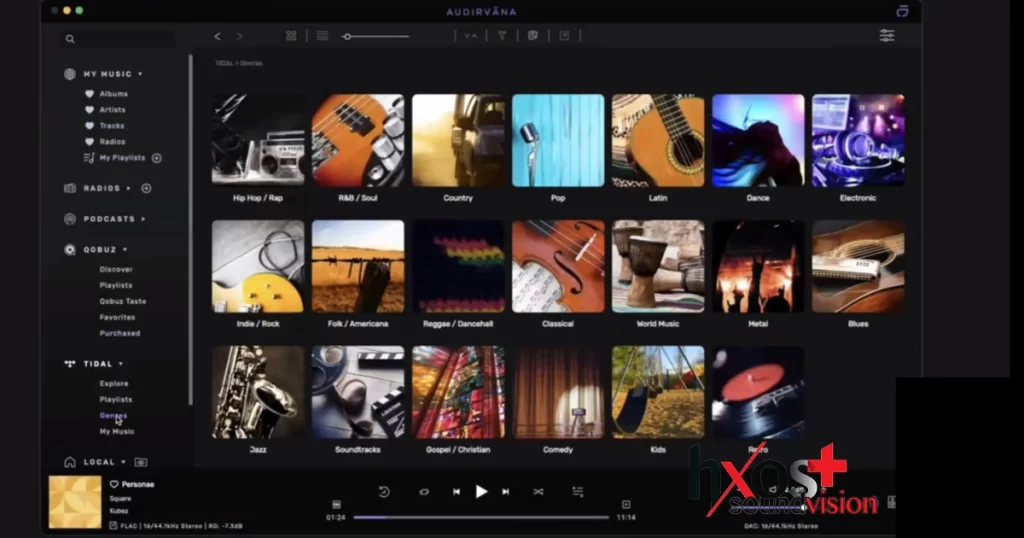
Task: Open favorite Radios
Action: coord(112,141)
